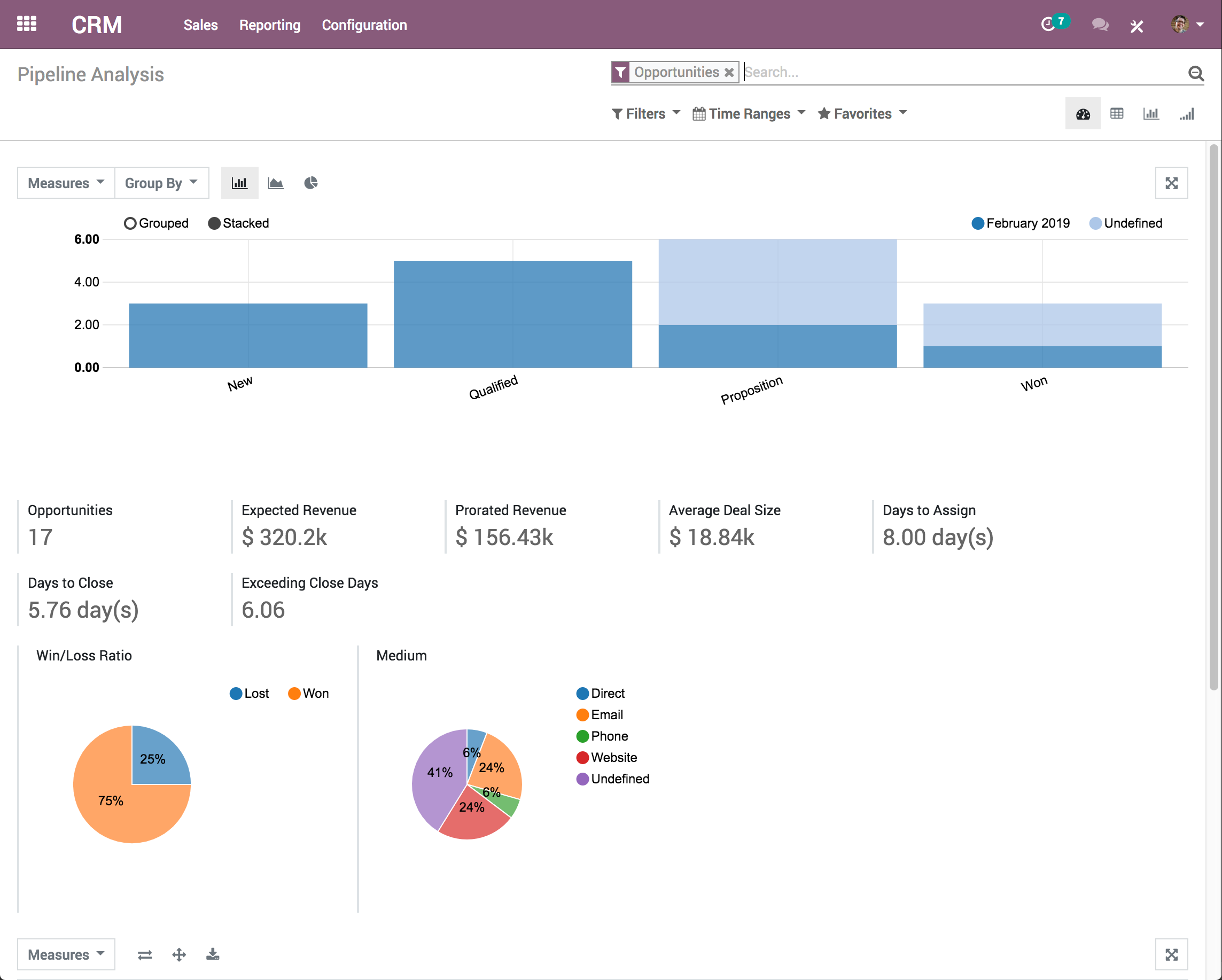Click the Sales navigation tab
The image size is (1222, 980).
(199, 25)
